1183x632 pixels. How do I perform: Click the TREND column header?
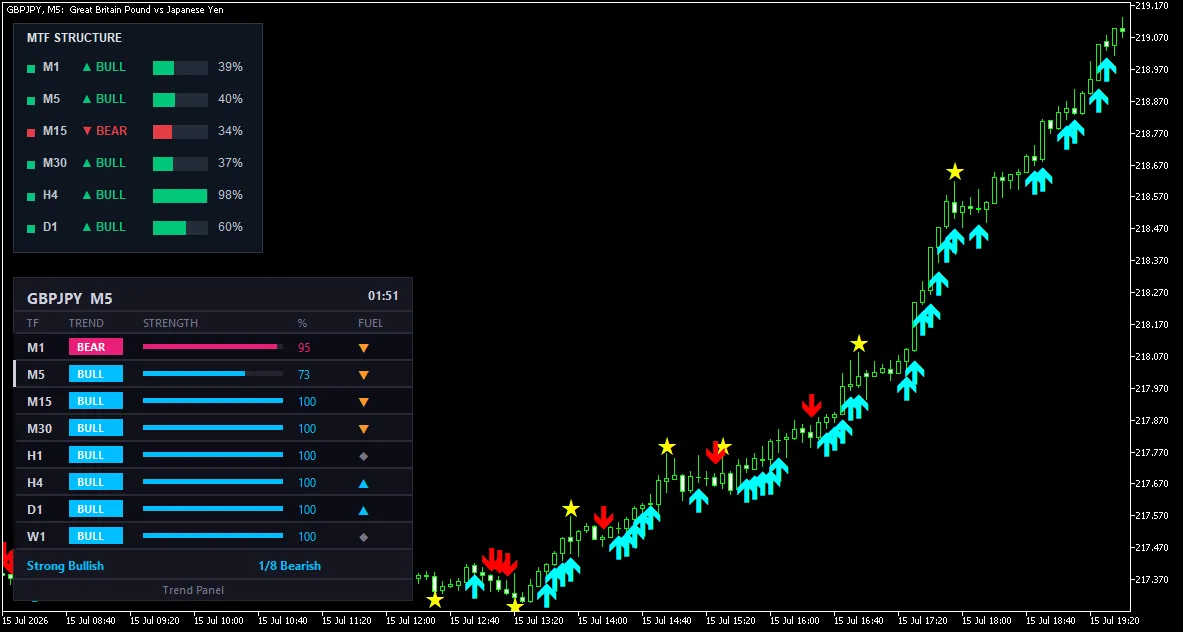tap(86, 323)
